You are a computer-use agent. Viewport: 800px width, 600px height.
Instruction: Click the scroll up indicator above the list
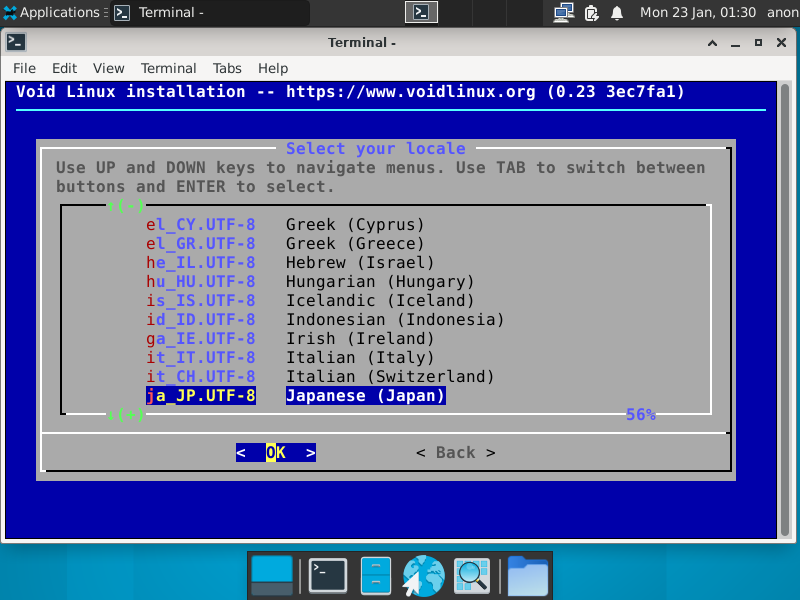click(126, 206)
